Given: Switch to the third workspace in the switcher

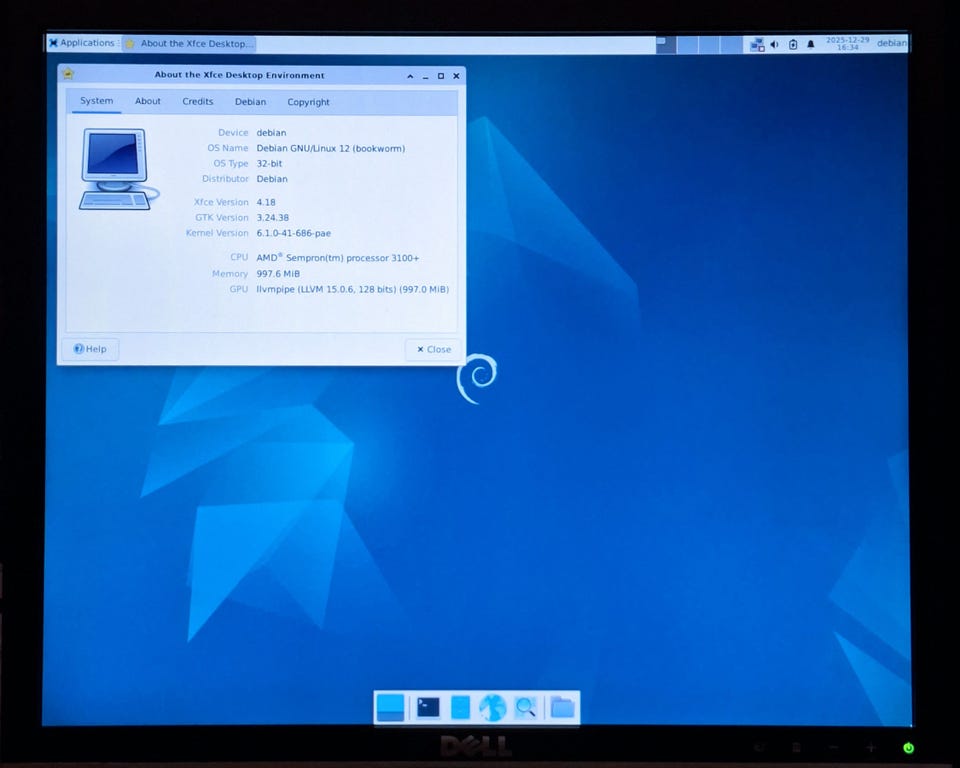Looking at the screenshot, I should [709, 44].
